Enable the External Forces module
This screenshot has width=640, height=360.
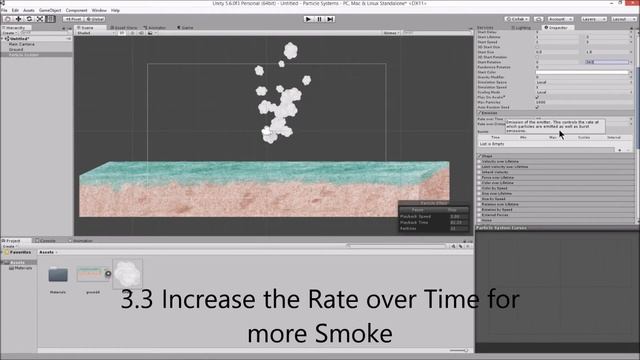point(479,215)
